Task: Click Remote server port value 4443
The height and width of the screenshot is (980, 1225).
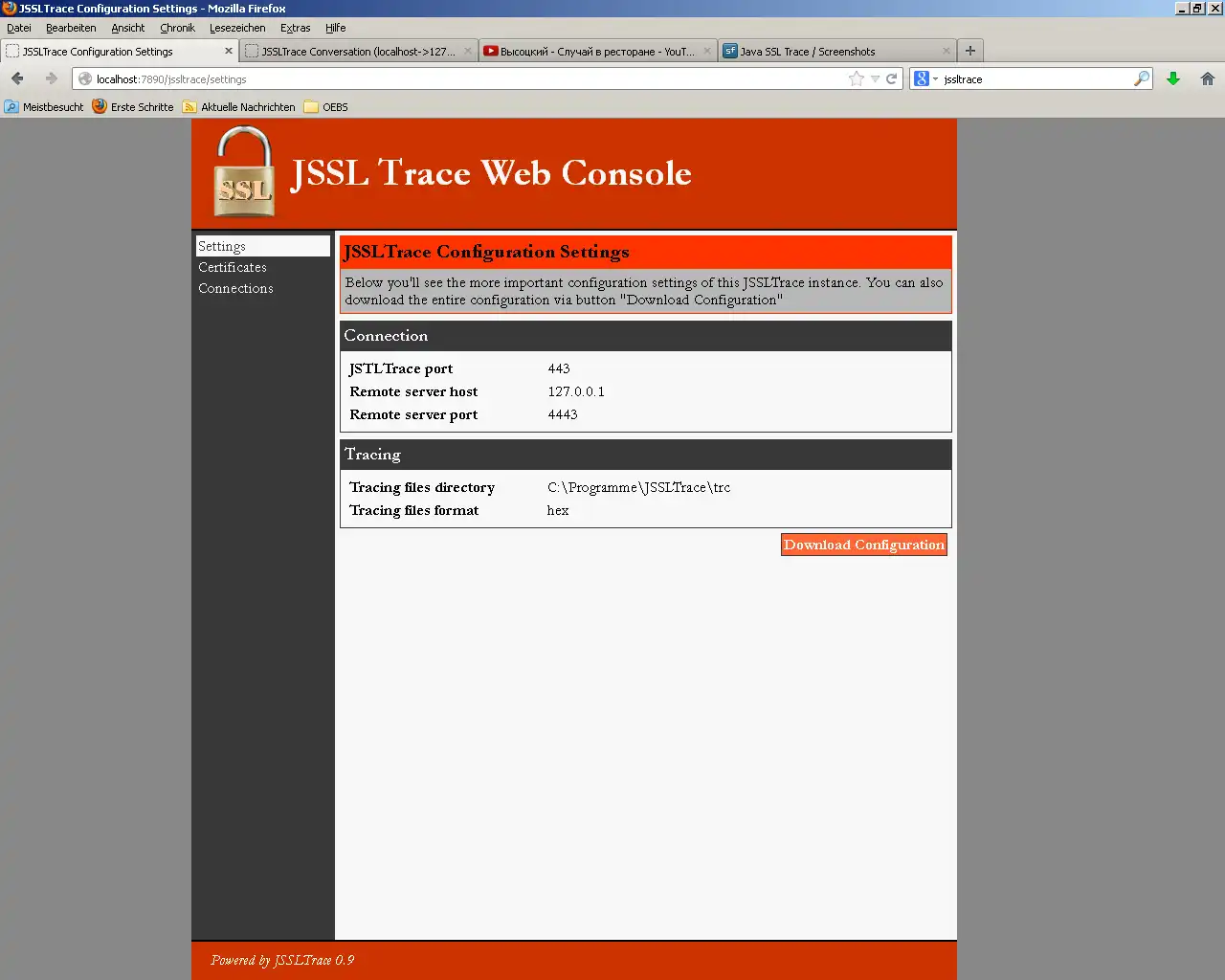Action: tap(563, 414)
